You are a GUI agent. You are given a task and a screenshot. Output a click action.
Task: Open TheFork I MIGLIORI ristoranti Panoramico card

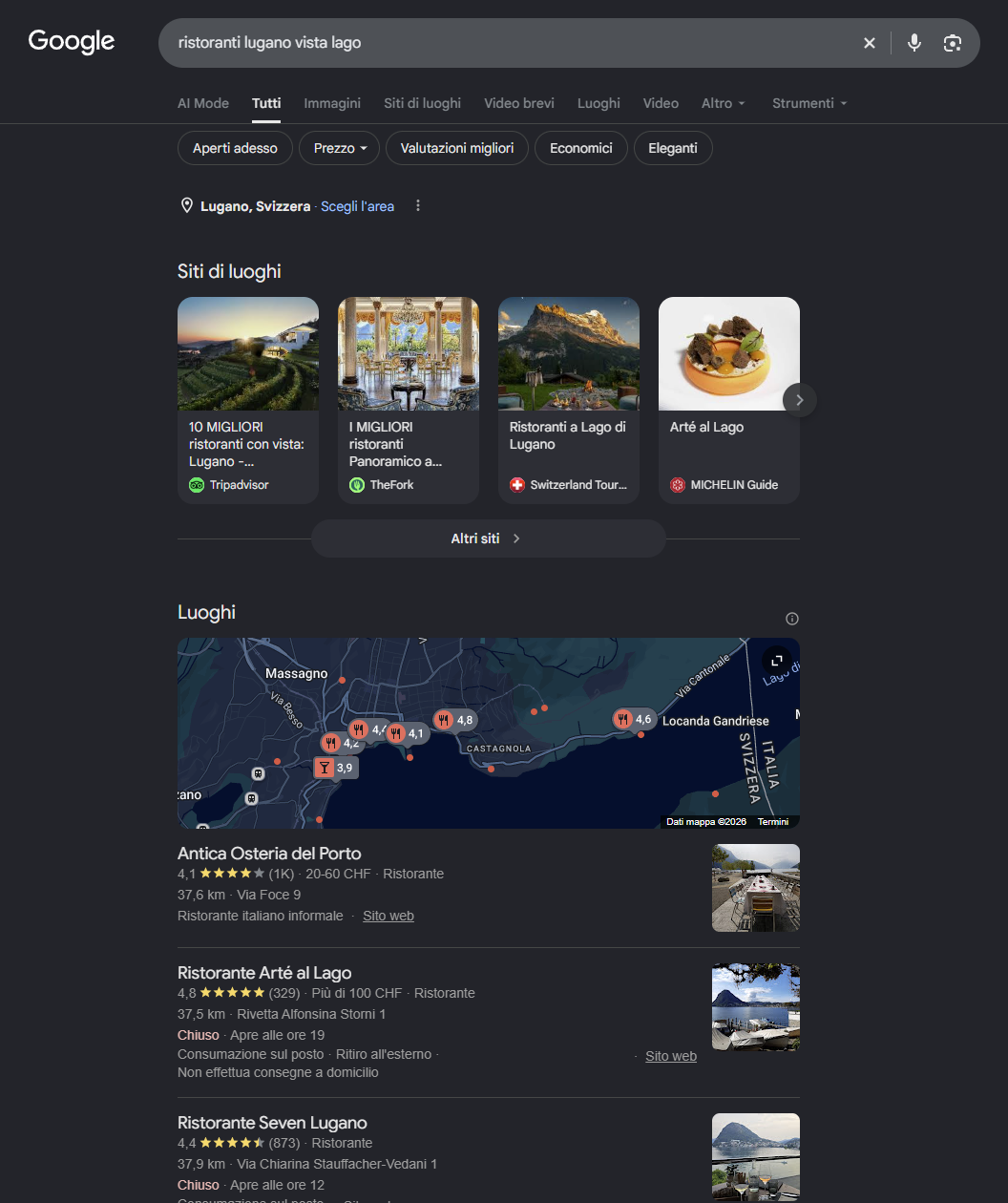(409, 400)
